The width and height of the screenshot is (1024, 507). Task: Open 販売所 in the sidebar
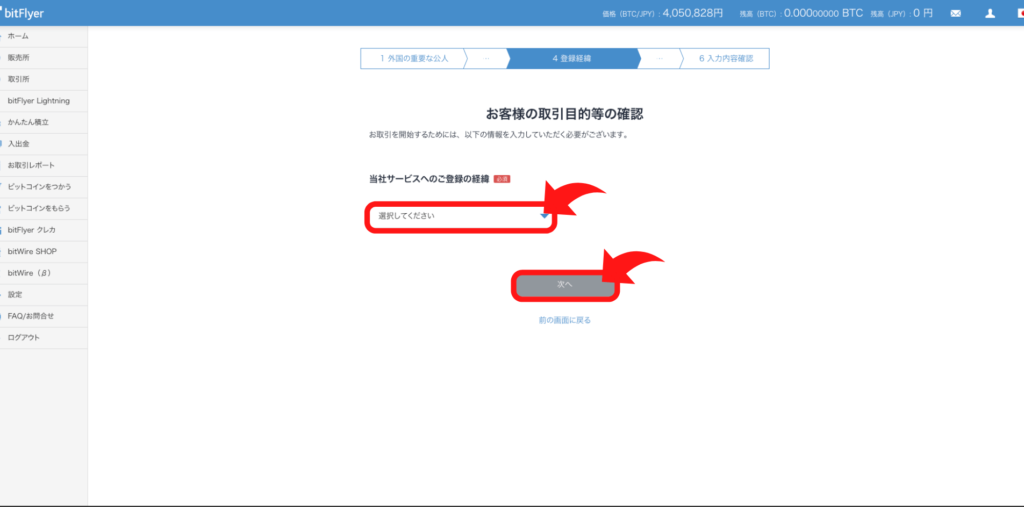[44, 58]
